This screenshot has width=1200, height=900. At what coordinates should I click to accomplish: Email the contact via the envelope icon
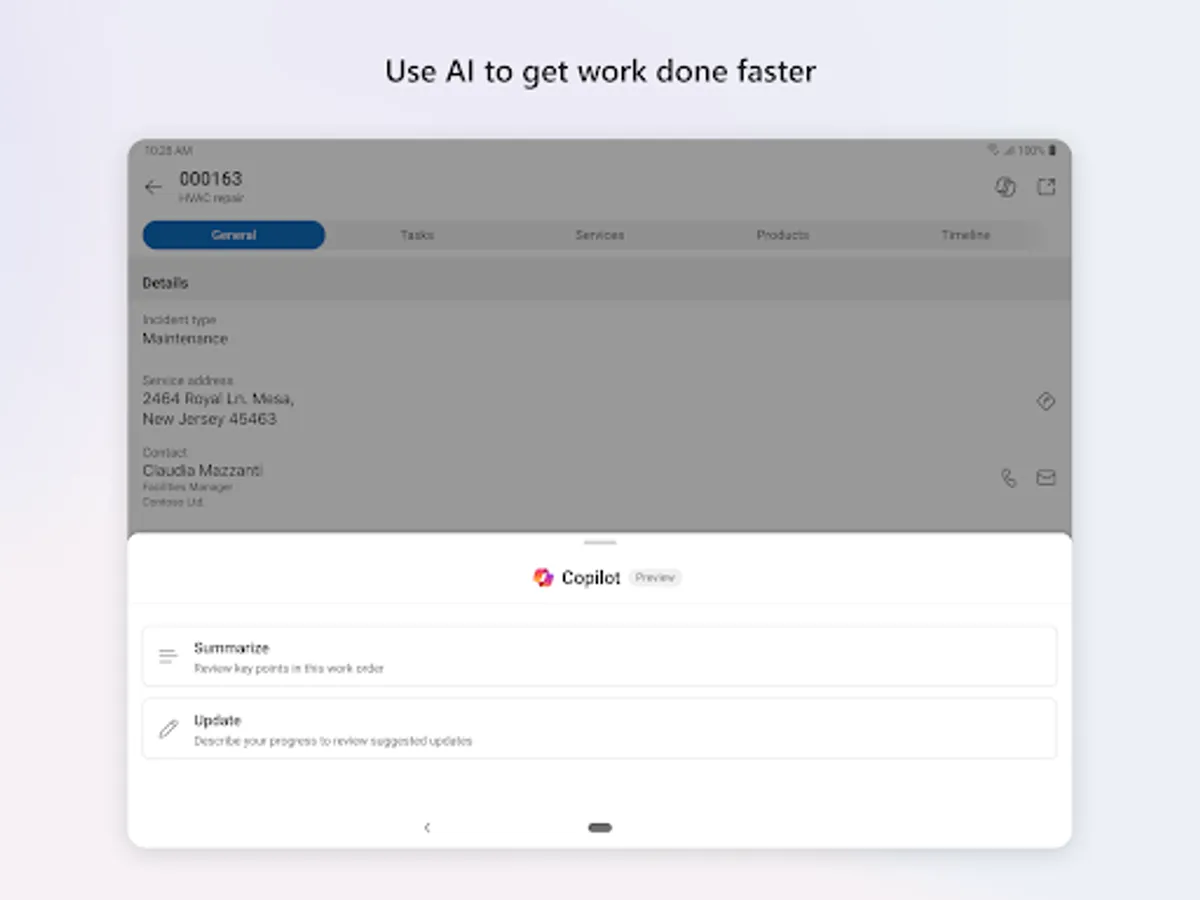[1046, 478]
